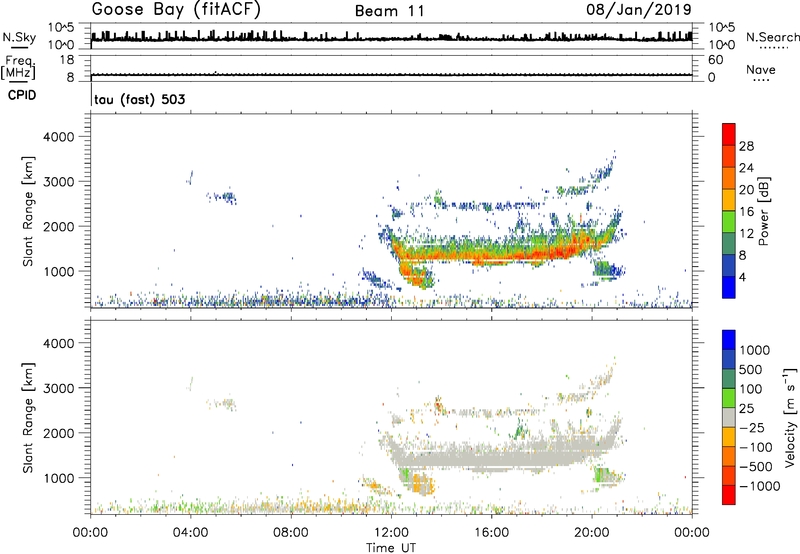Screen dimensions: 800x554
Task: Select the '-100' tick on the Velocity colorbar
Action: coord(756,447)
